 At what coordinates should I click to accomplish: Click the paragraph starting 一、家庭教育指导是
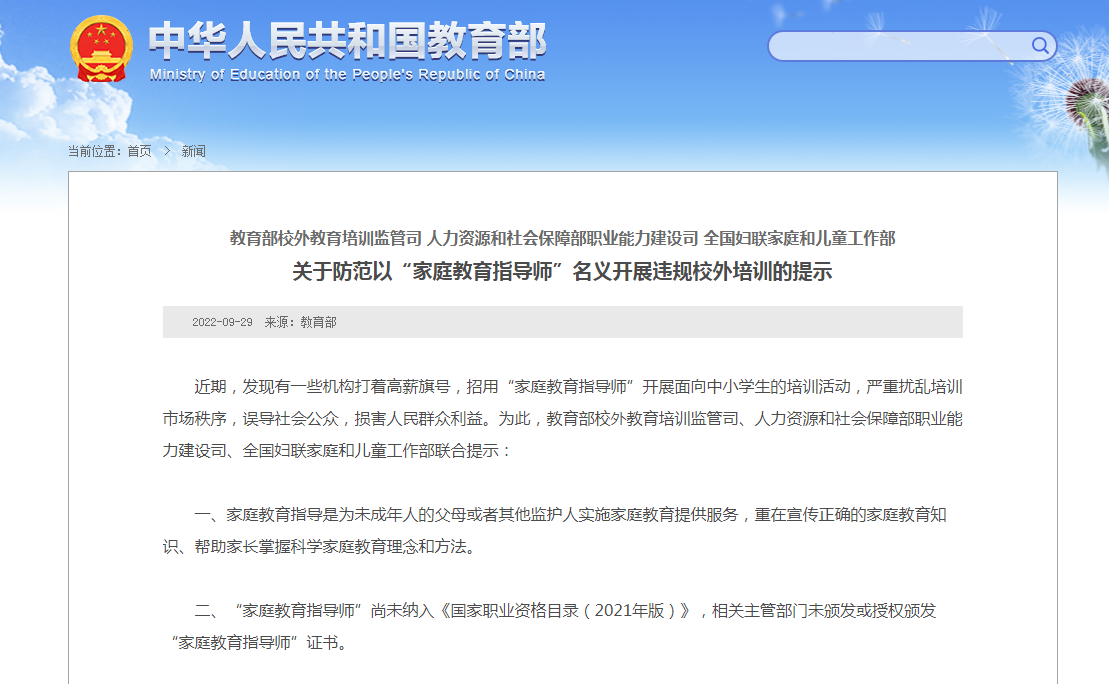[x=570, y=515]
